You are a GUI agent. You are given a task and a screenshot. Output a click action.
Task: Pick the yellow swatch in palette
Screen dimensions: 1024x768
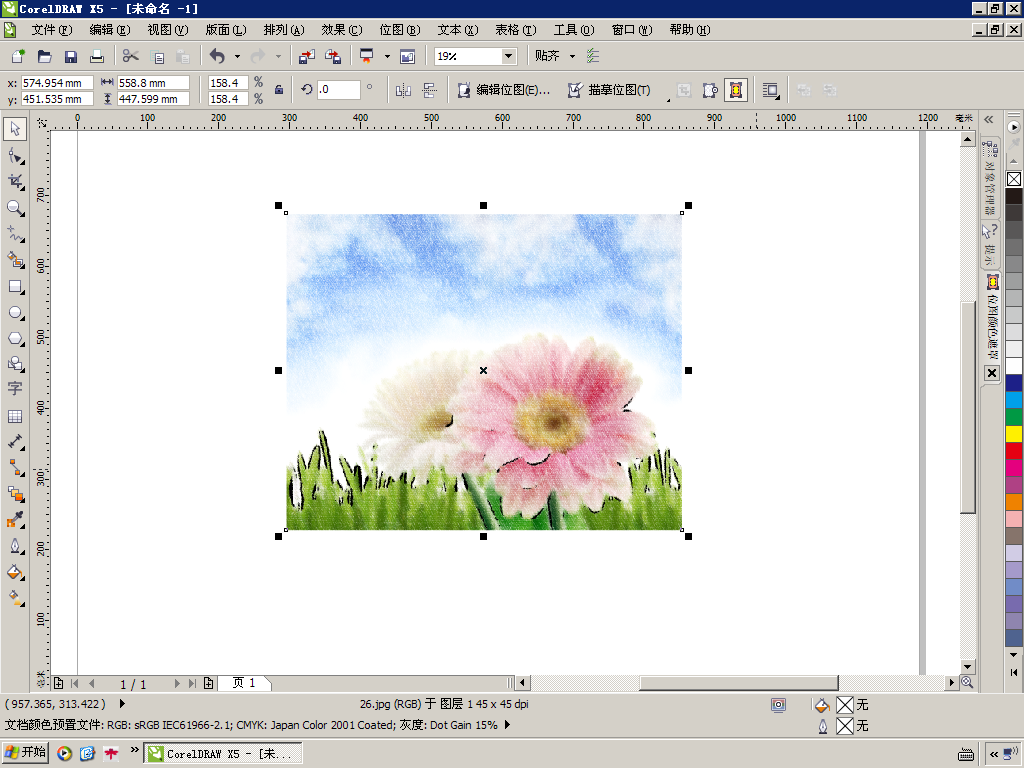click(1014, 434)
